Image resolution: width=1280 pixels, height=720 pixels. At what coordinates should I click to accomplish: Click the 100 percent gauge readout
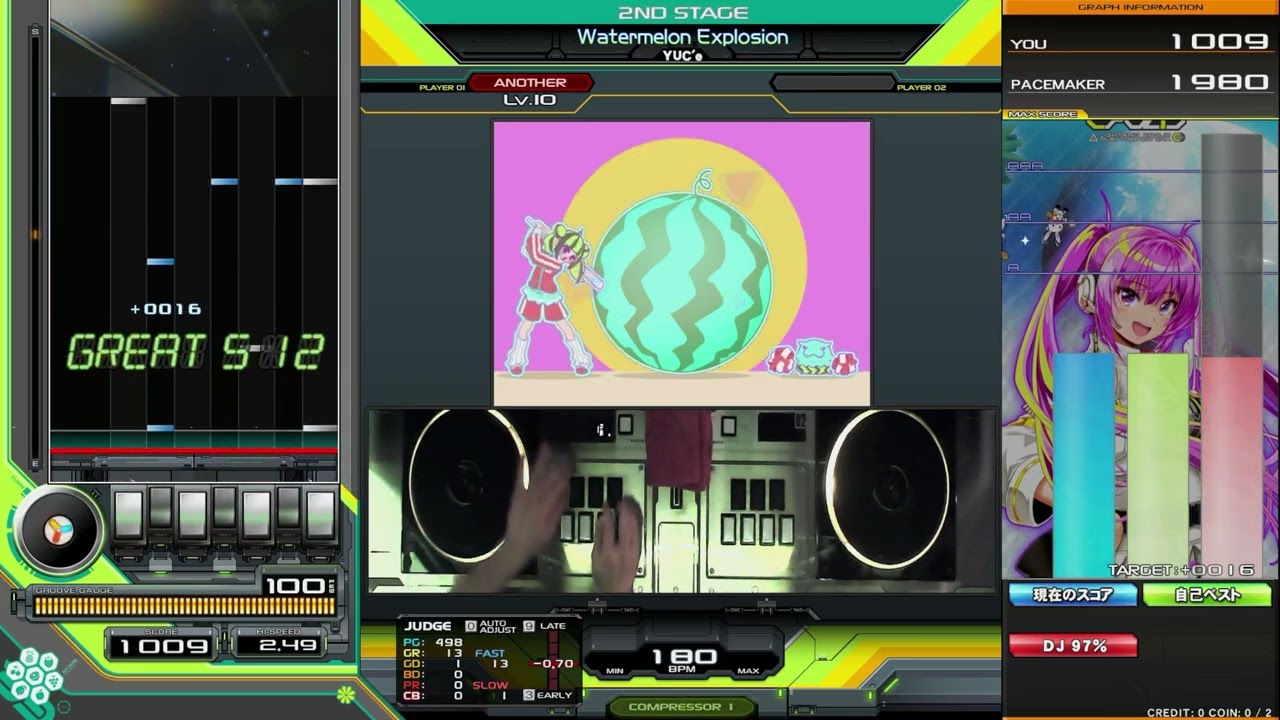(298, 585)
